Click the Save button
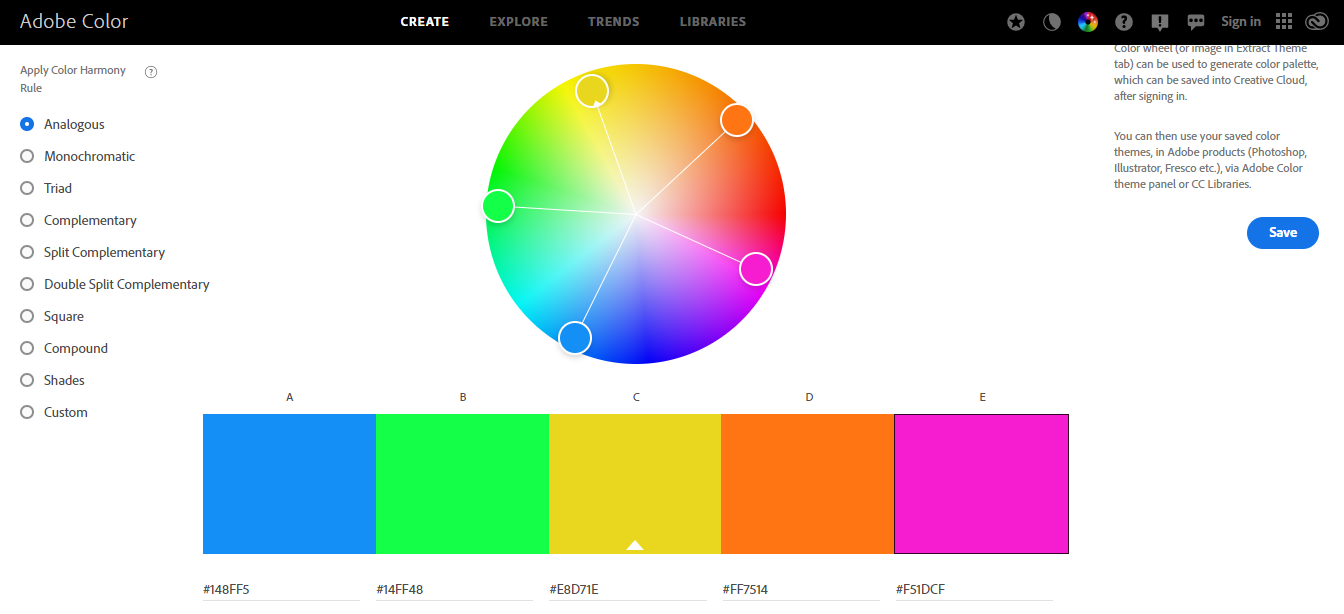Viewport: 1344px width, 614px height. [x=1283, y=232]
